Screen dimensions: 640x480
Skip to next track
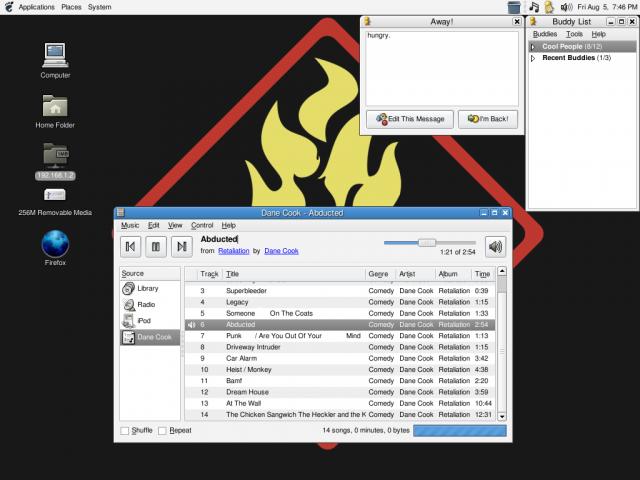(x=182, y=247)
